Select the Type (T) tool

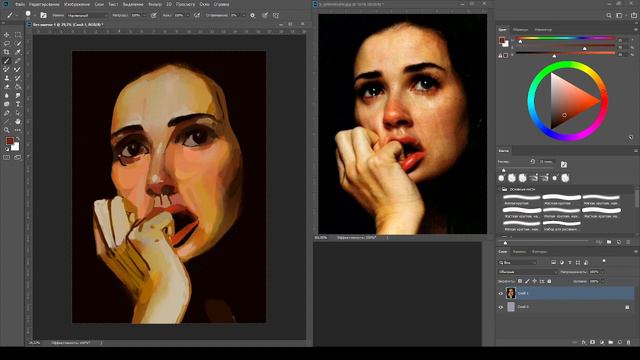(x=18, y=104)
